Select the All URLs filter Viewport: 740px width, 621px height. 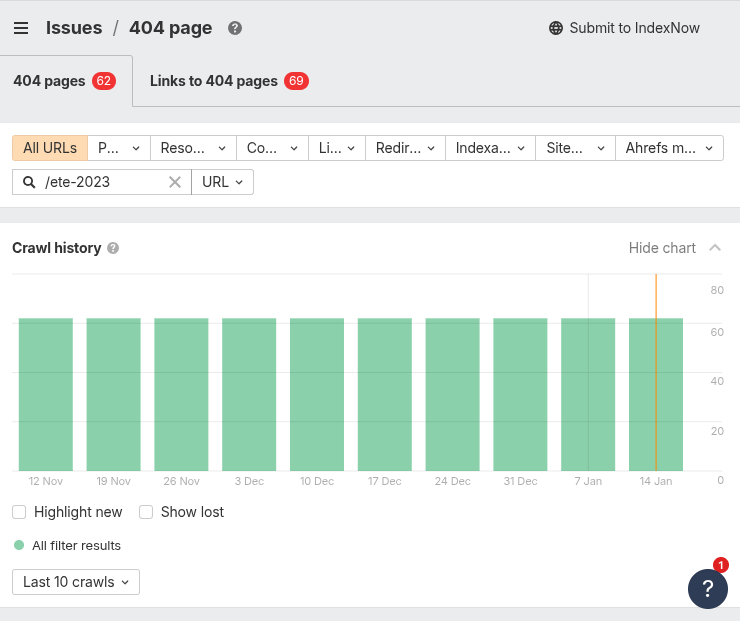50,148
